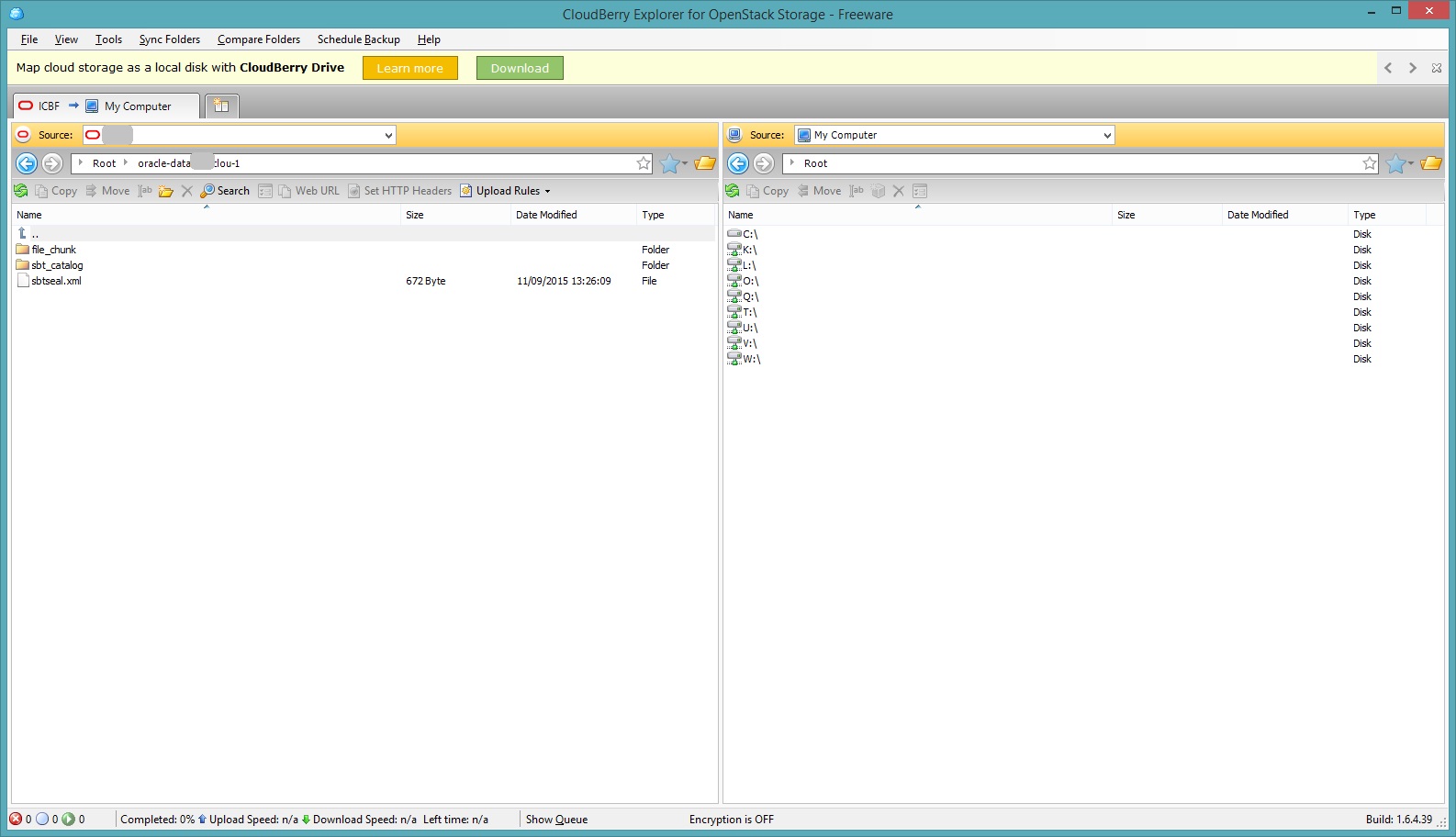1456x837 pixels.
Task: Click the red error count icon
Action: pyautogui.click(x=16, y=820)
